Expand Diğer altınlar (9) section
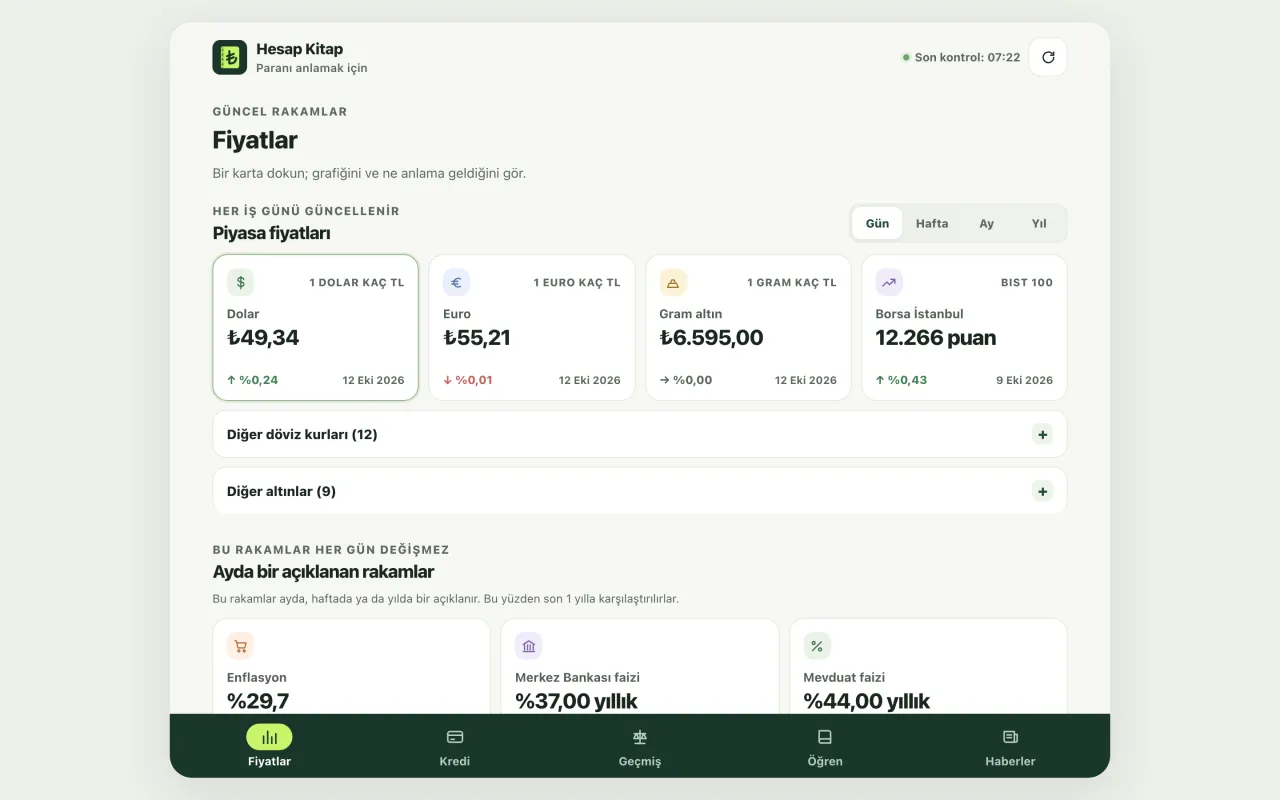The width and height of the screenshot is (1280, 800). point(640,491)
